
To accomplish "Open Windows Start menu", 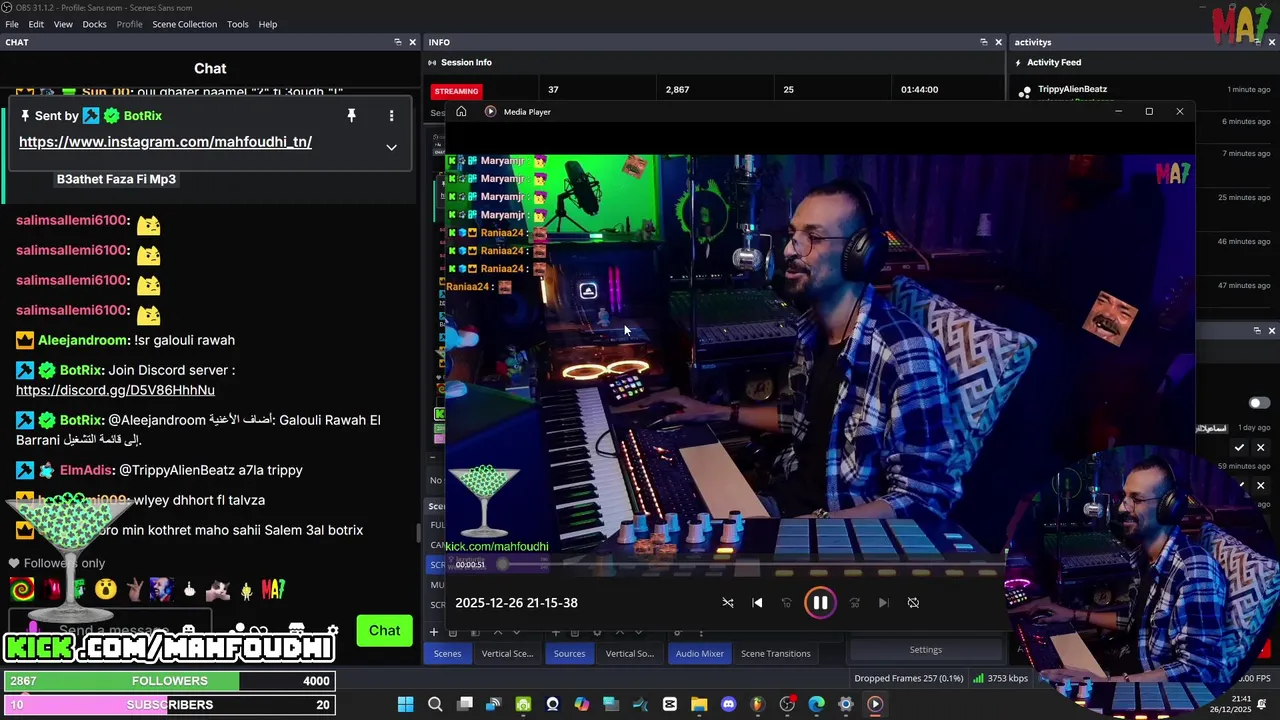I will pyautogui.click(x=405, y=705).
